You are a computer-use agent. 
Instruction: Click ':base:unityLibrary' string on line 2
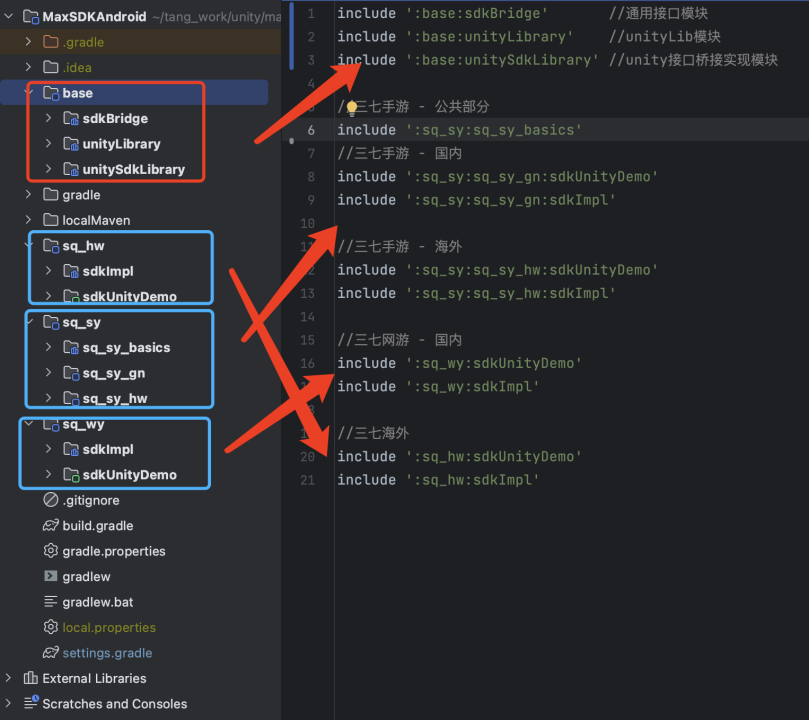click(490, 37)
